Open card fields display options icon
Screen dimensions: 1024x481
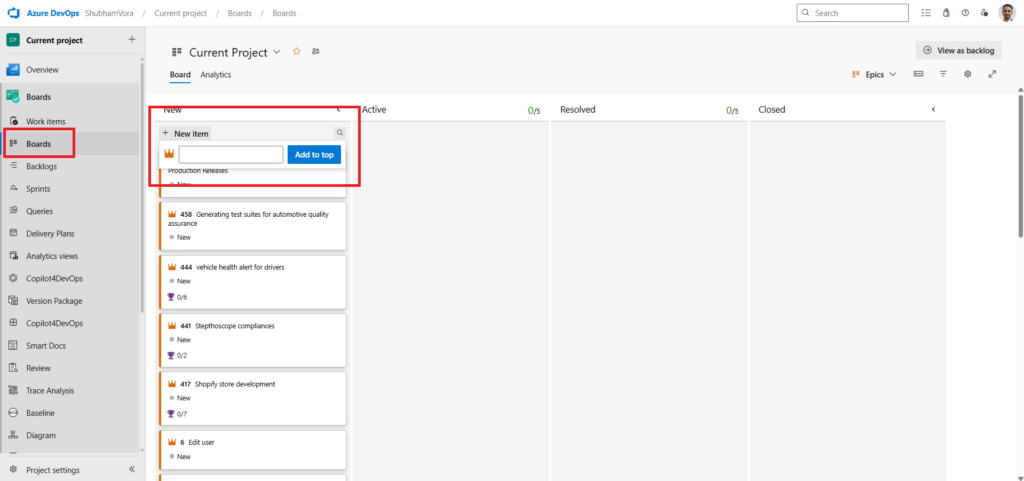(x=918, y=74)
